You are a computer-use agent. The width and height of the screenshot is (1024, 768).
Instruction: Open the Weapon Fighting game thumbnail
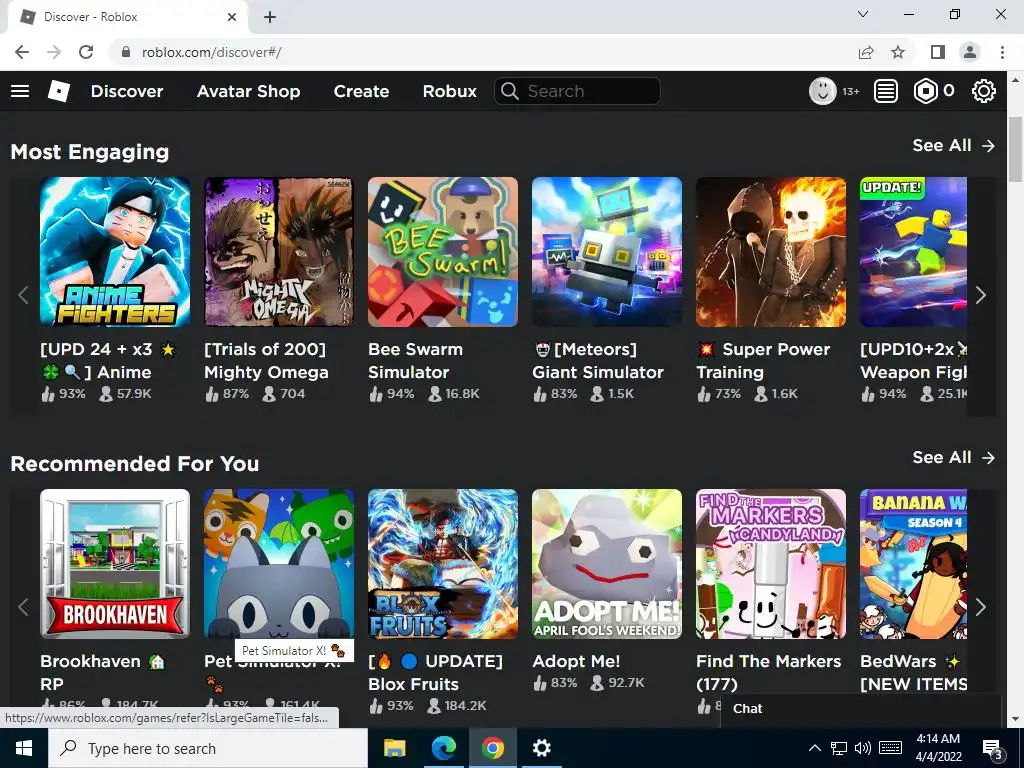coord(913,252)
